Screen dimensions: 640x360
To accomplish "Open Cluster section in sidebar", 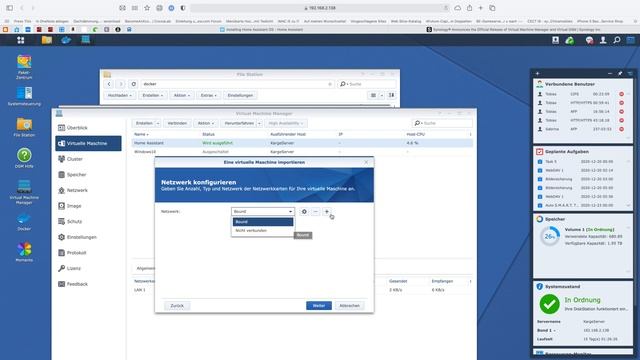I will [88, 159].
